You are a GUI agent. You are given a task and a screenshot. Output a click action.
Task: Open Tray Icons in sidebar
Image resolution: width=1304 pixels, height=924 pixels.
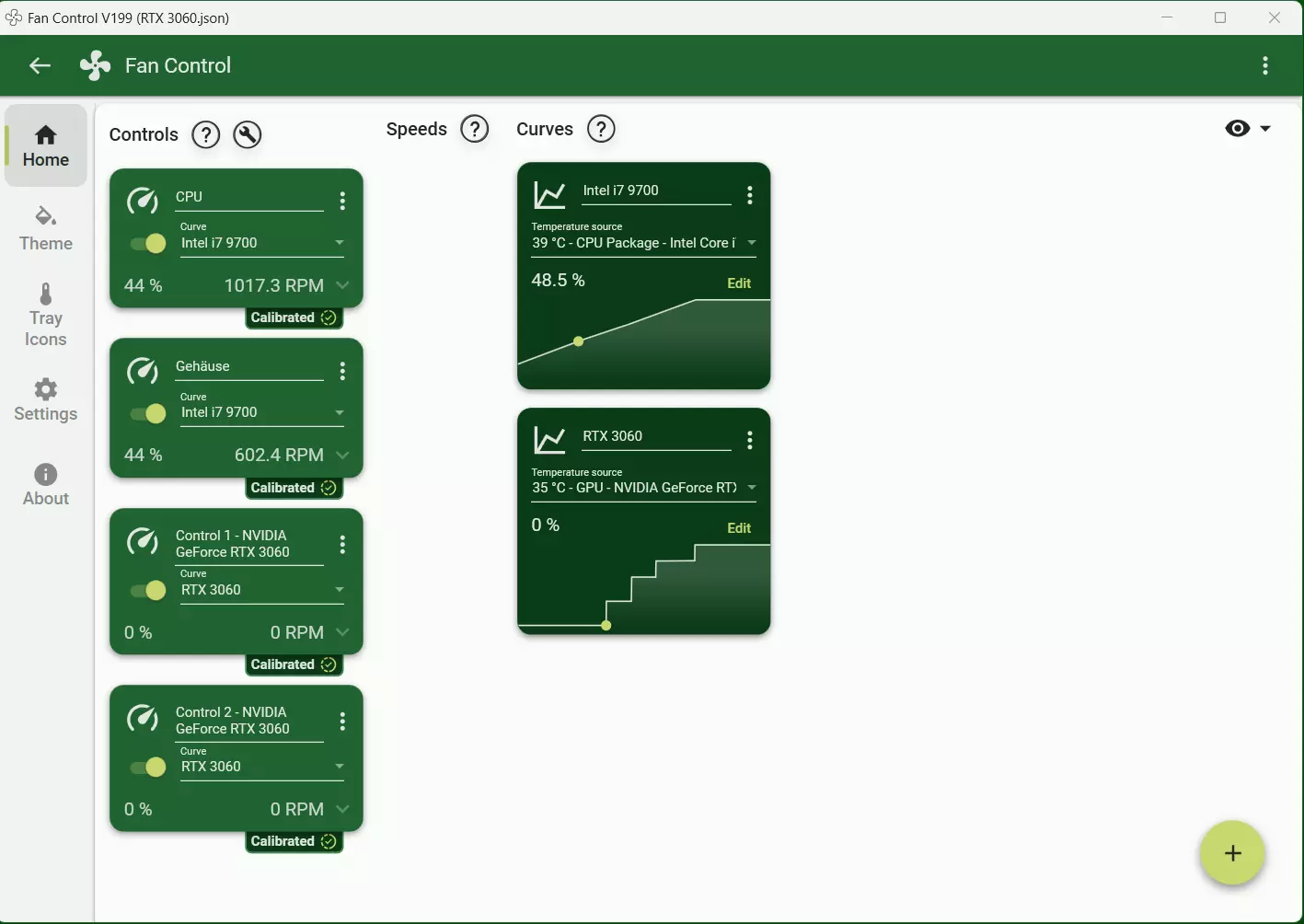coord(46,316)
